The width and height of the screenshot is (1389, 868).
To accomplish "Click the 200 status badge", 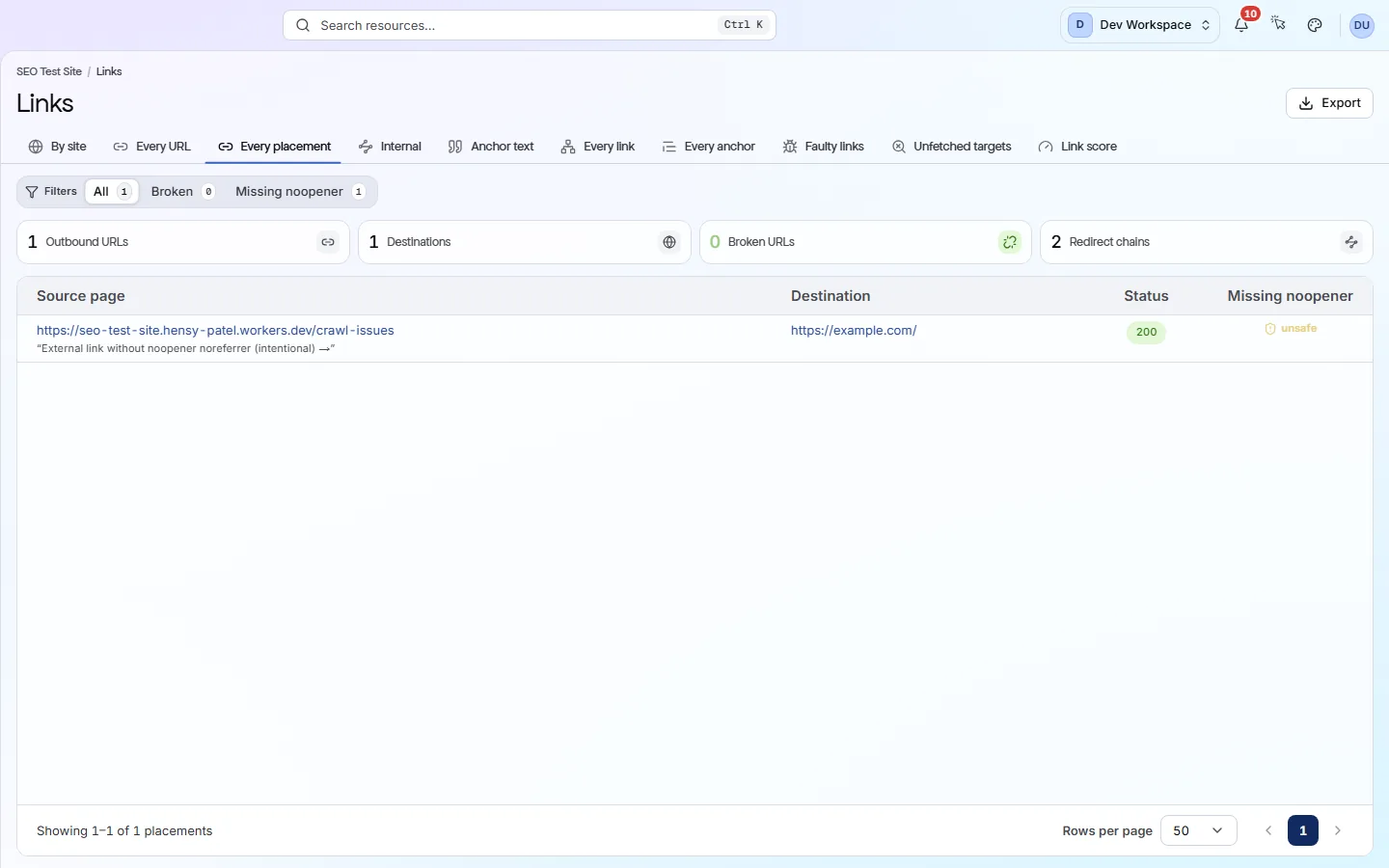I will (x=1146, y=333).
